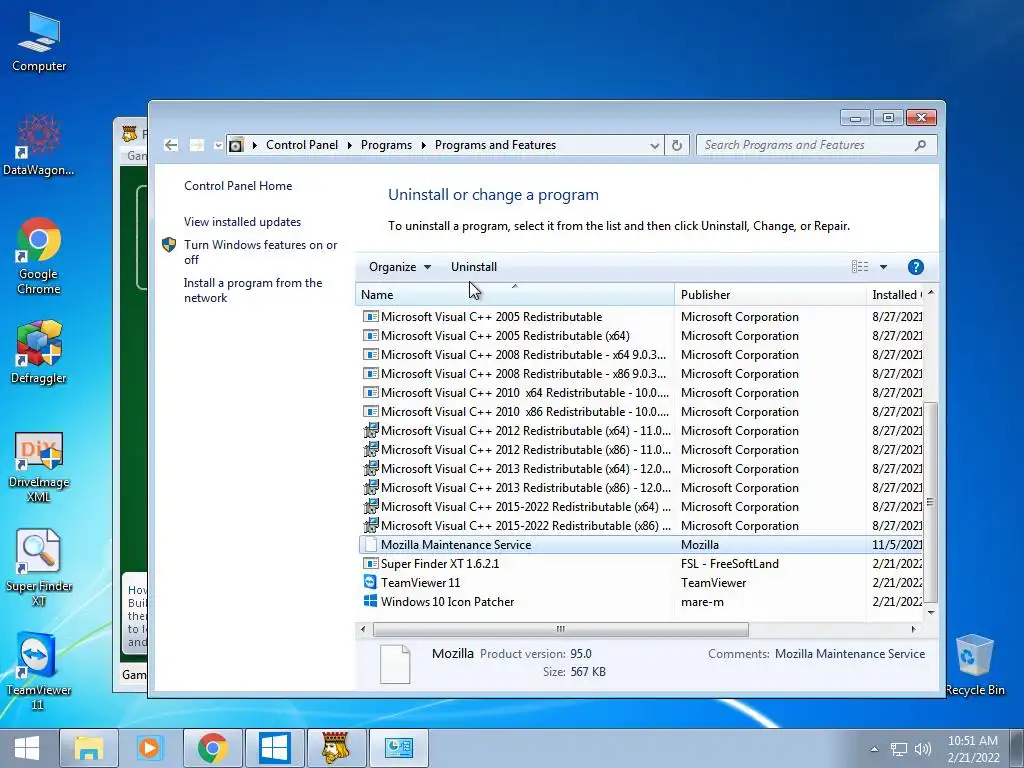Select Windows 10 Icon Patcher entry

tap(640, 601)
